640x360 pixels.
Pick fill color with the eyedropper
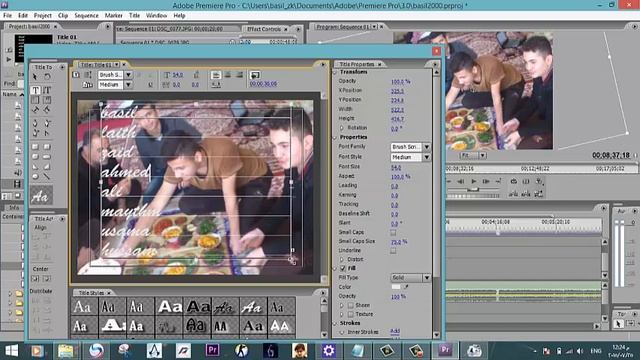click(406, 287)
